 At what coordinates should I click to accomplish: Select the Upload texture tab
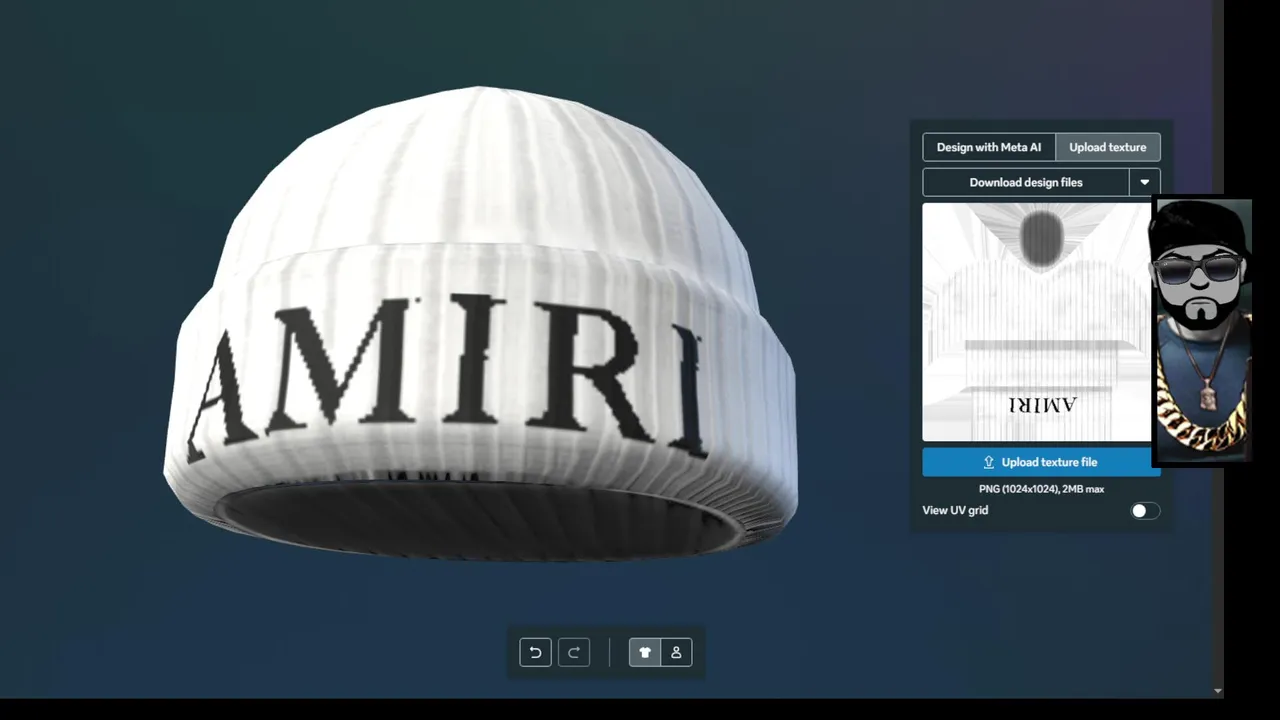[1108, 147]
